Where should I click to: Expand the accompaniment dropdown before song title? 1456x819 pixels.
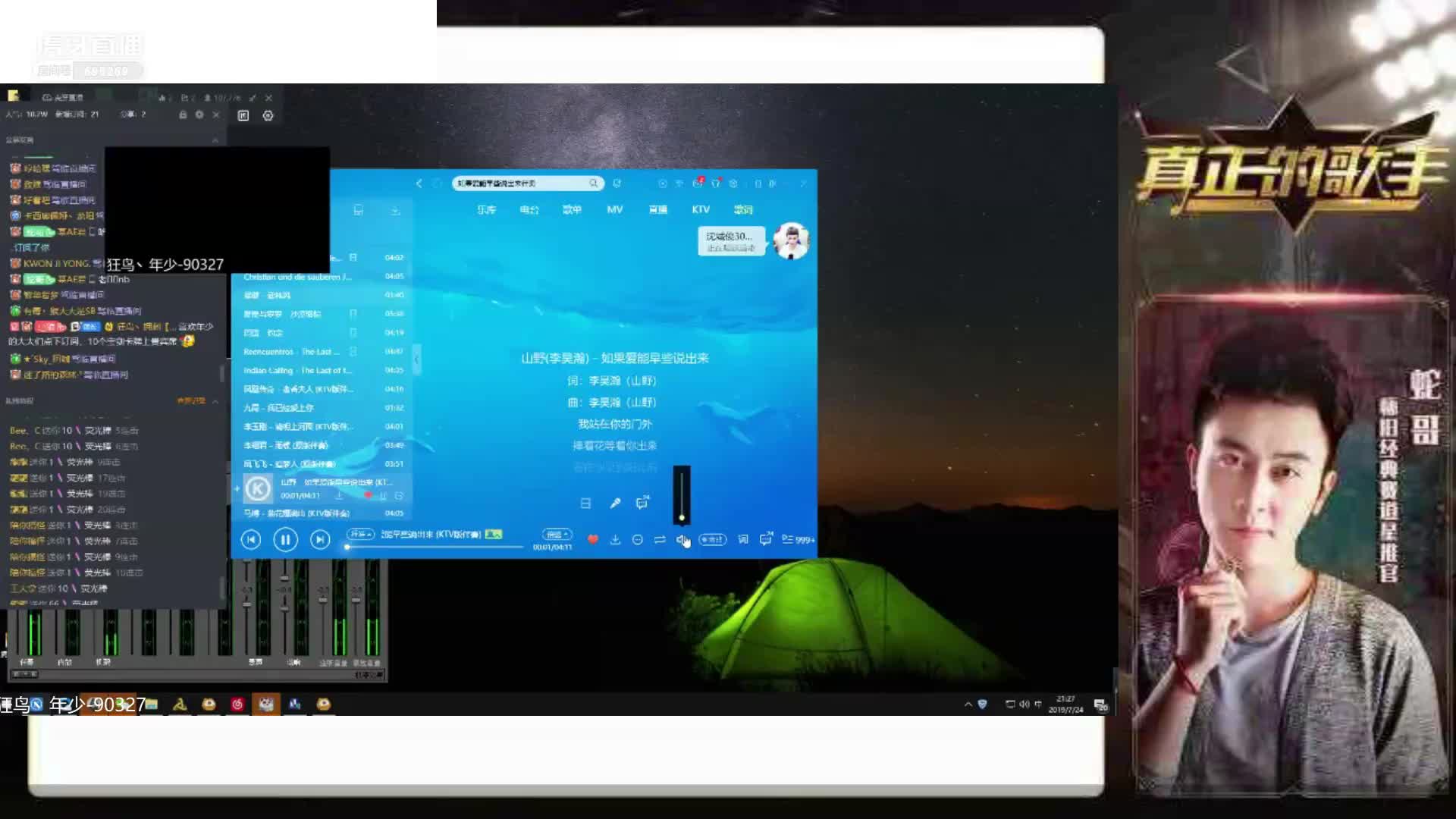coord(360,535)
